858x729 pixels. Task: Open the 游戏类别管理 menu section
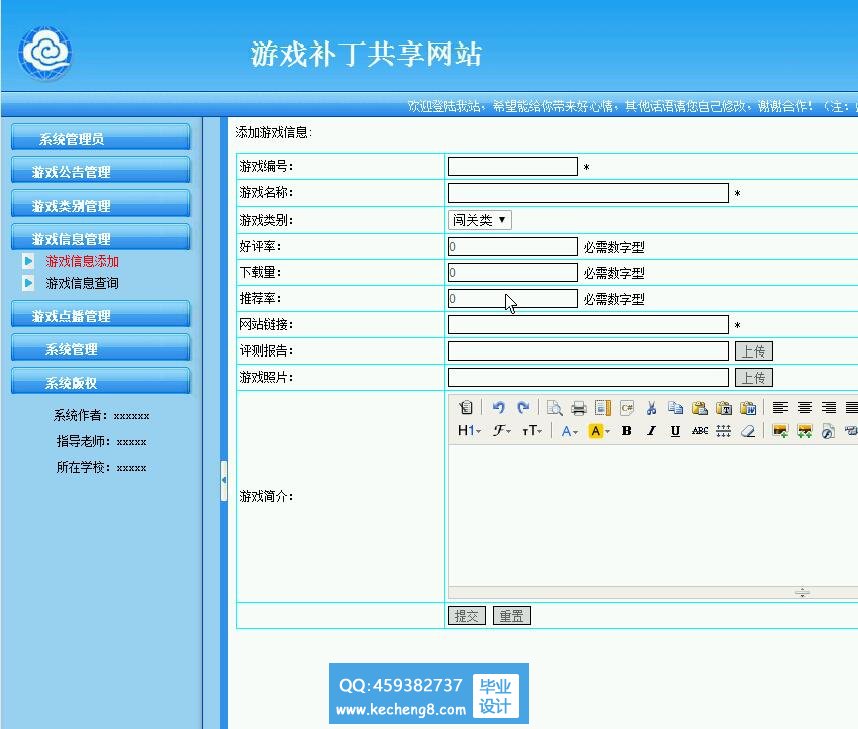pyautogui.click(x=101, y=205)
